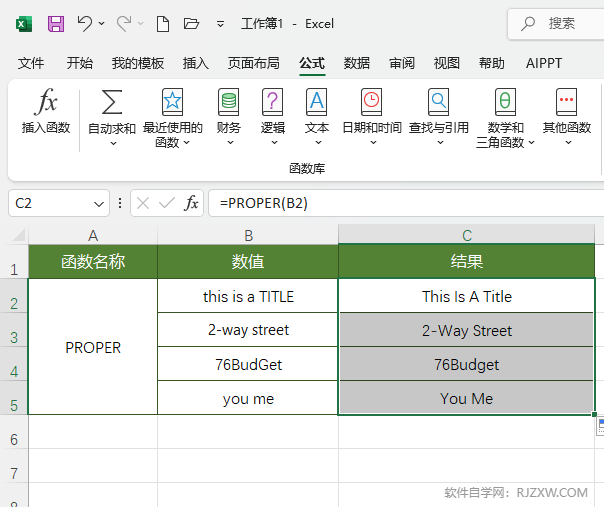Switch to the Data (数据) tab

pyautogui.click(x=357, y=63)
